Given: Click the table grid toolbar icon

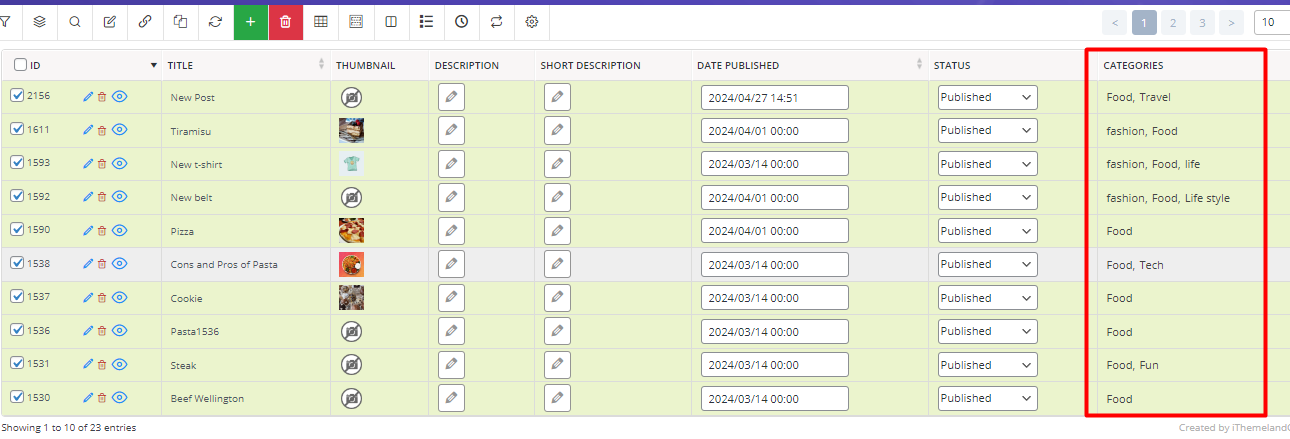Looking at the screenshot, I should pyautogui.click(x=320, y=21).
